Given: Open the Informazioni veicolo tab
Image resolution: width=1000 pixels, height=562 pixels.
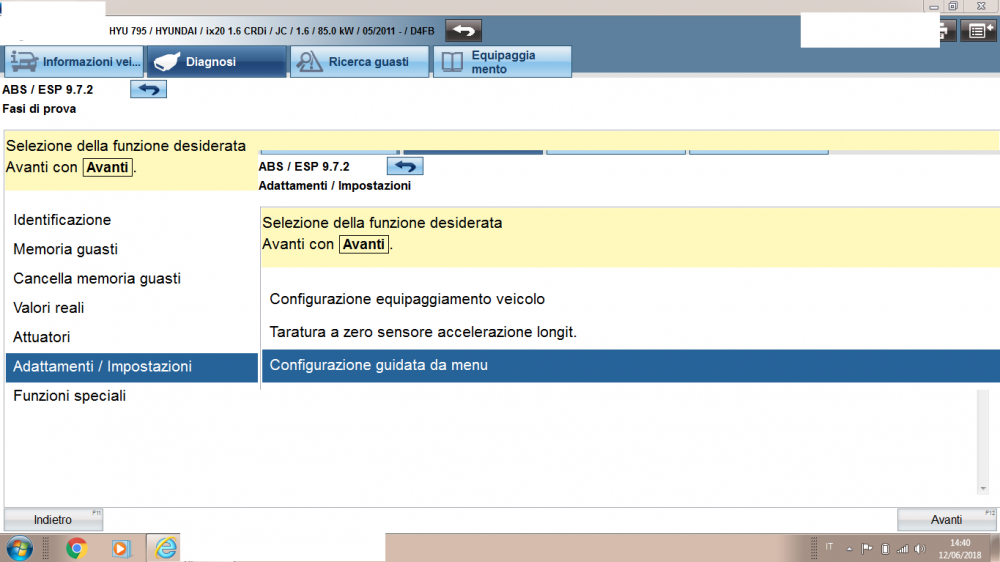Looking at the screenshot, I should click(75, 62).
